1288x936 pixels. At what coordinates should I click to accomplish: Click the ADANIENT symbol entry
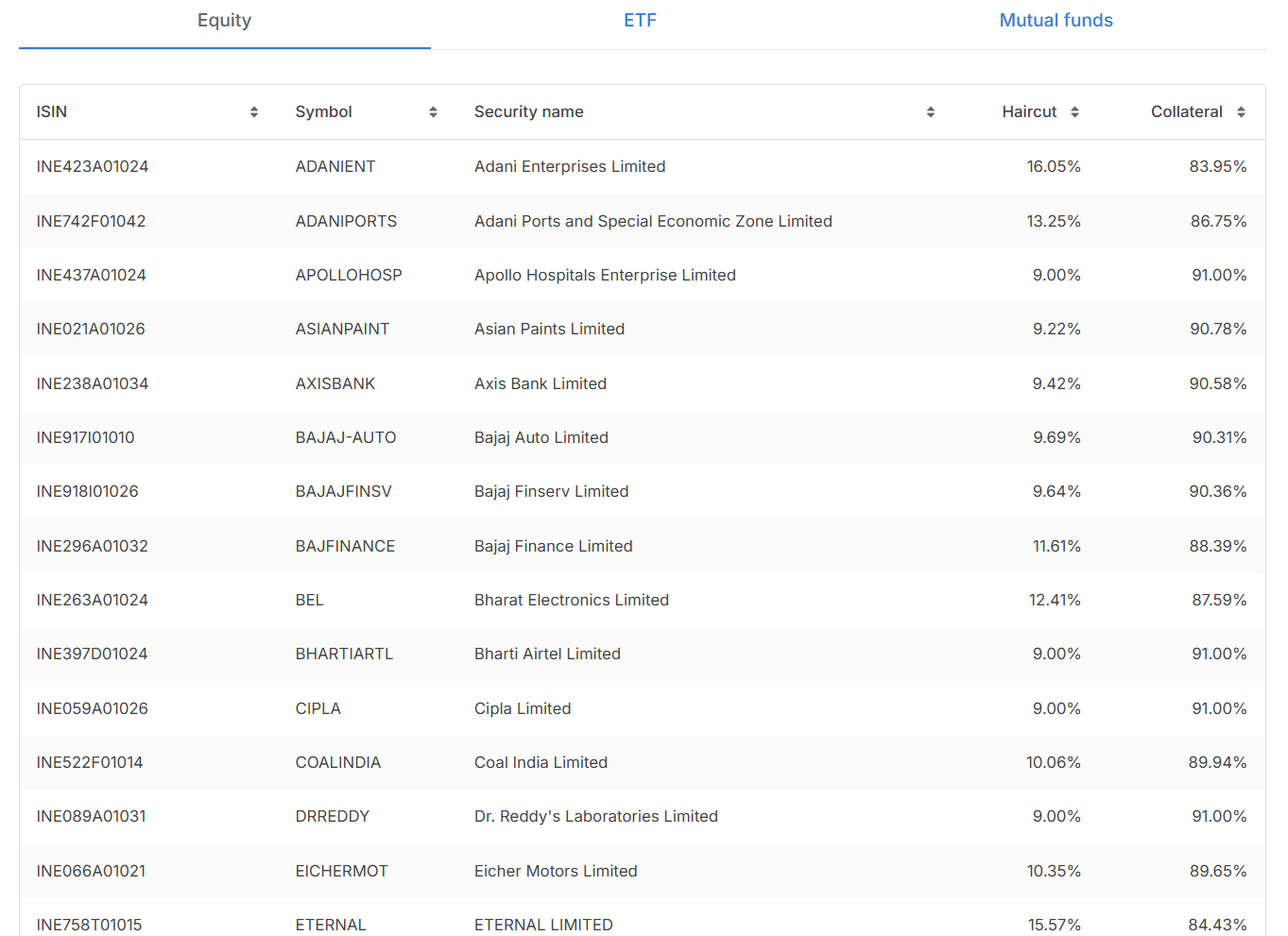coord(335,166)
